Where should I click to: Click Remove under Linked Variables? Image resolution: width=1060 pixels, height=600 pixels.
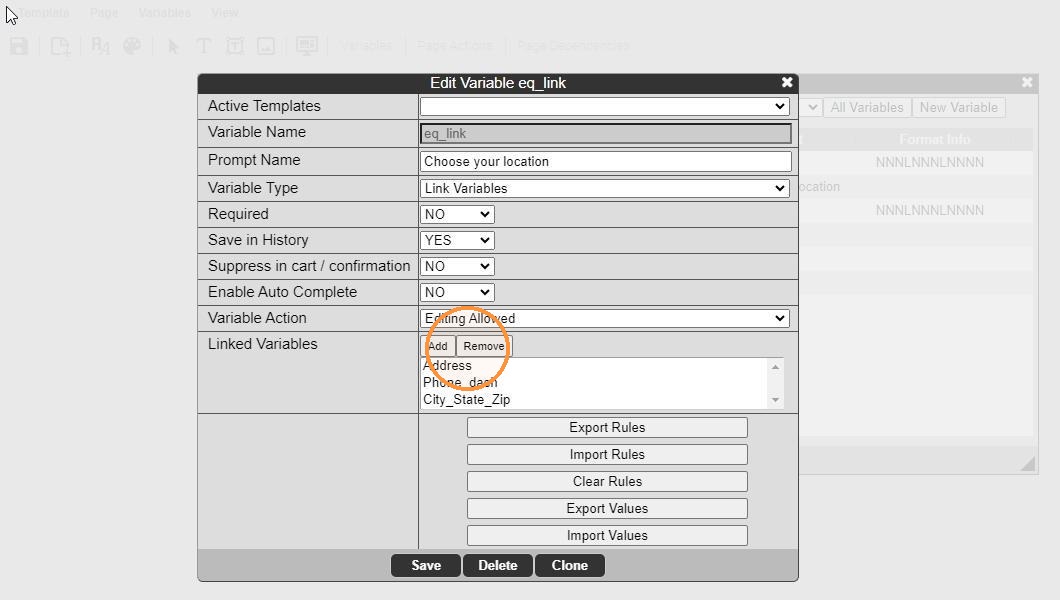click(484, 346)
